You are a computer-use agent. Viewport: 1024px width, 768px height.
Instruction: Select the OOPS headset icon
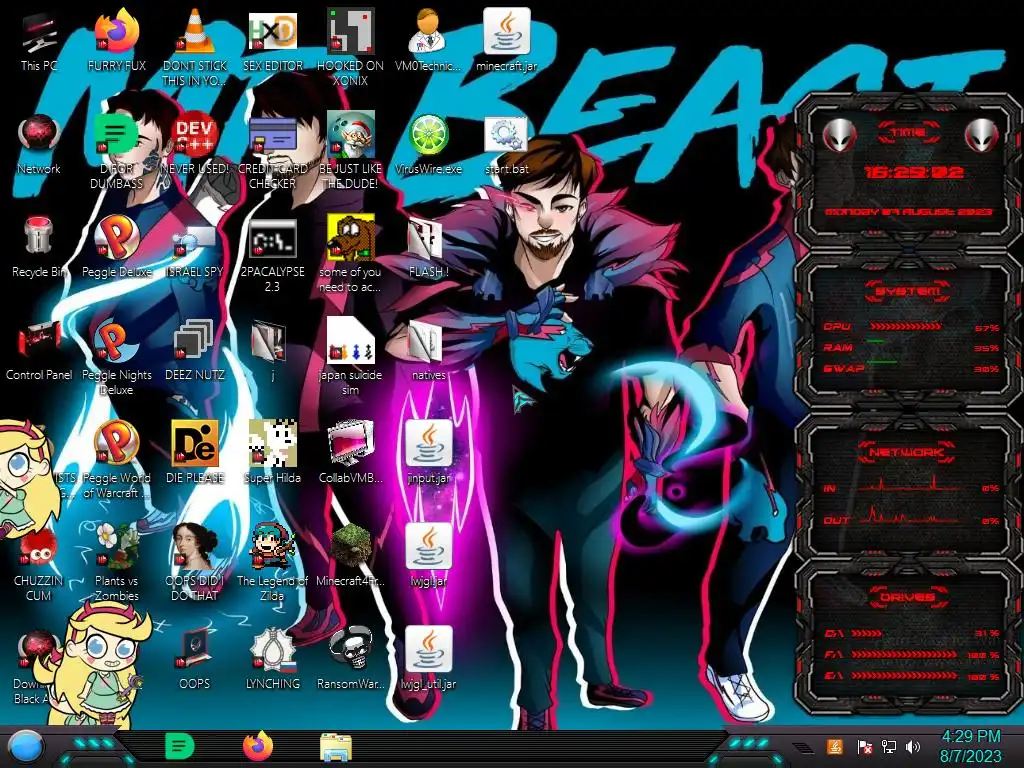tap(195, 650)
